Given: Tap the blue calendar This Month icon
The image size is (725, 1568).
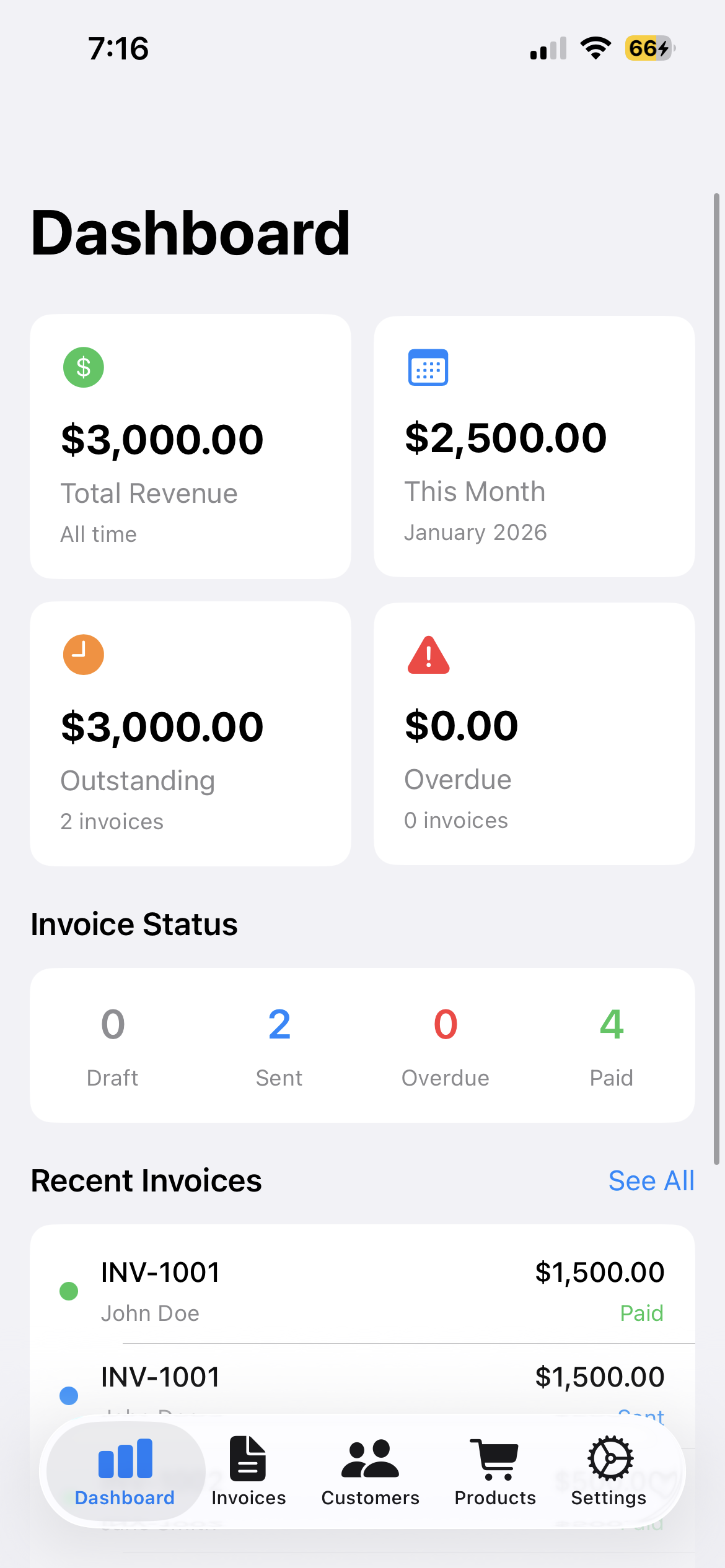Looking at the screenshot, I should (x=428, y=367).
